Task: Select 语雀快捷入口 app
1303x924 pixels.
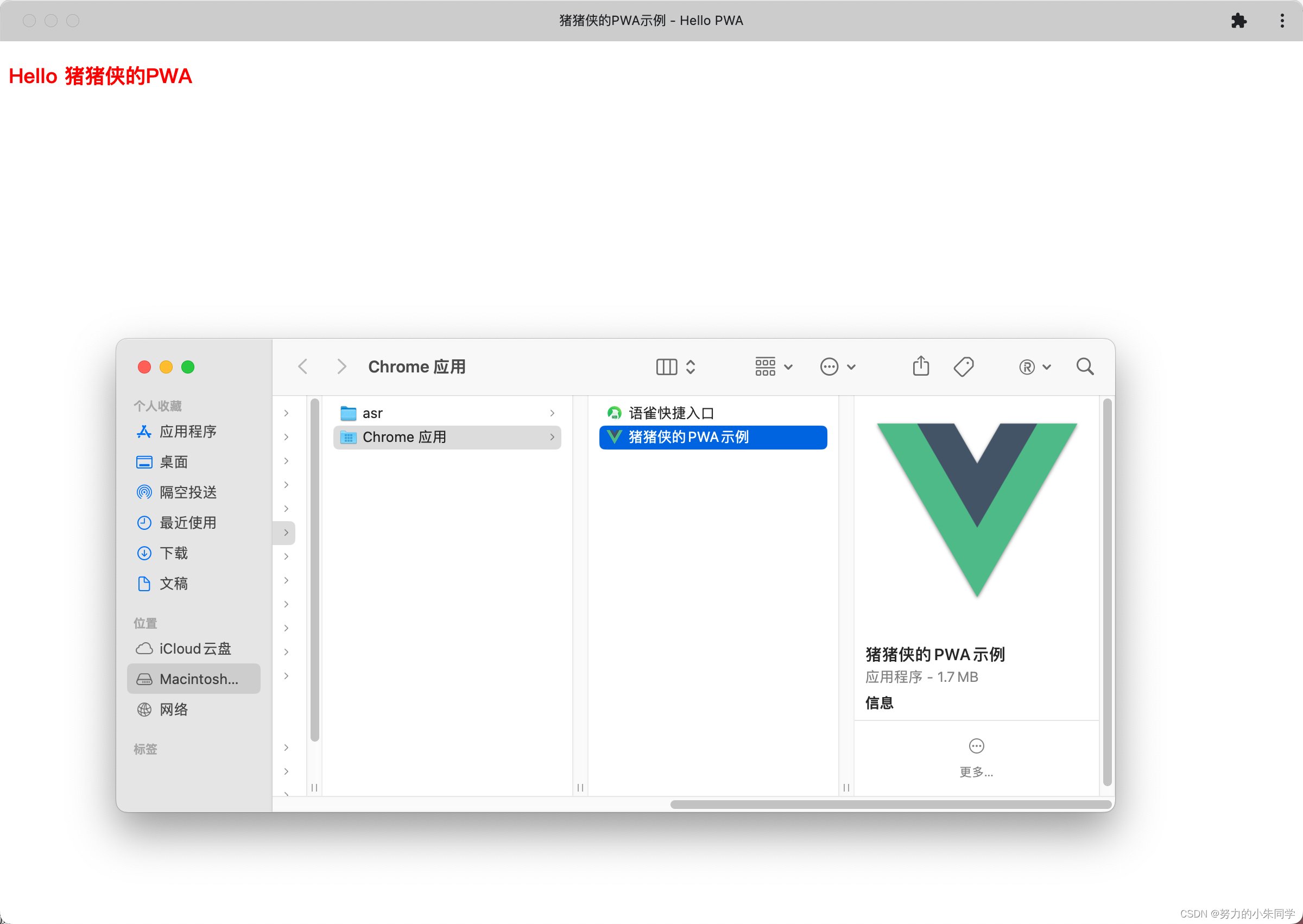Action: pos(713,413)
